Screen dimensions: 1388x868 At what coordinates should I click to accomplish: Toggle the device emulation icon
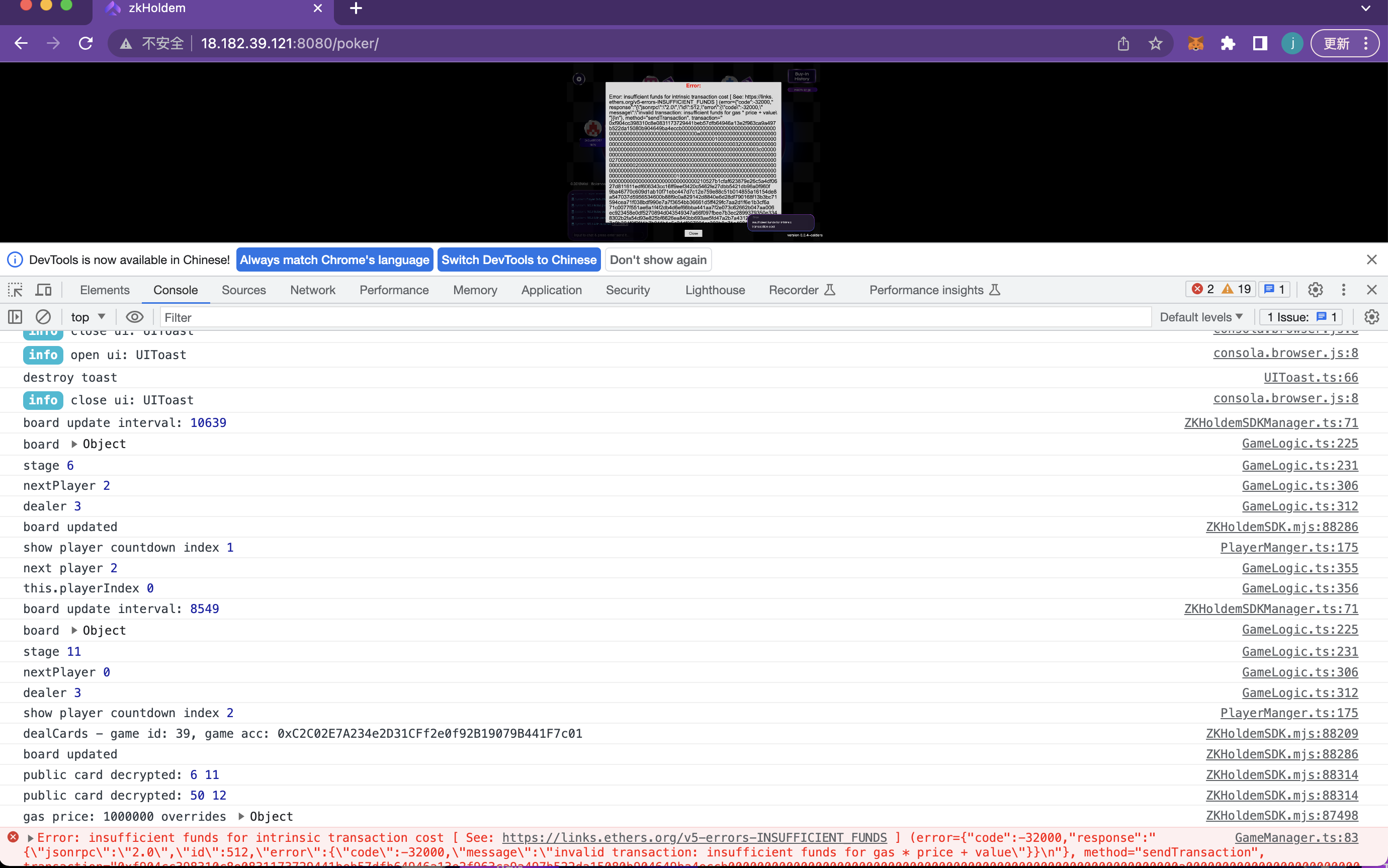click(x=43, y=289)
